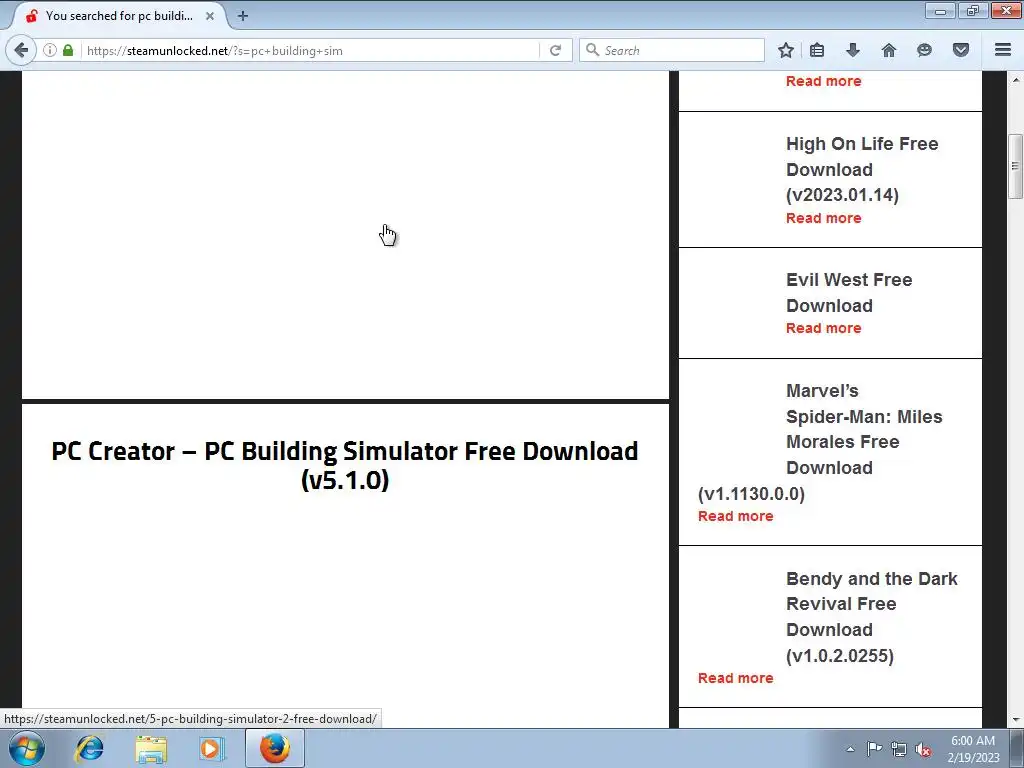The width and height of the screenshot is (1024, 768).
Task: Click the scrollbar up arrow
Action: 1016,80
